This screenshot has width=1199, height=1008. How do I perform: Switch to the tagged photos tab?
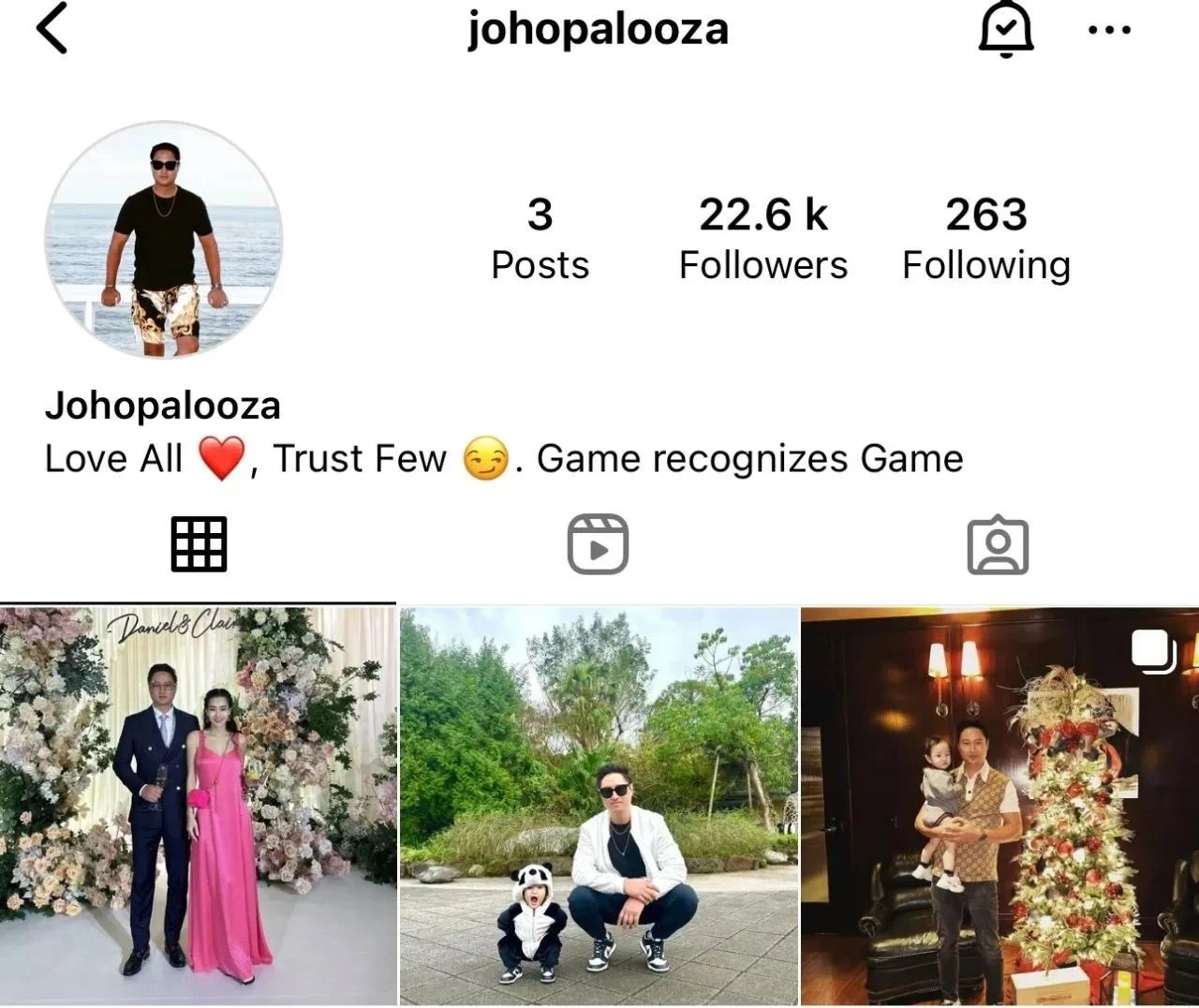pos(998,544)
